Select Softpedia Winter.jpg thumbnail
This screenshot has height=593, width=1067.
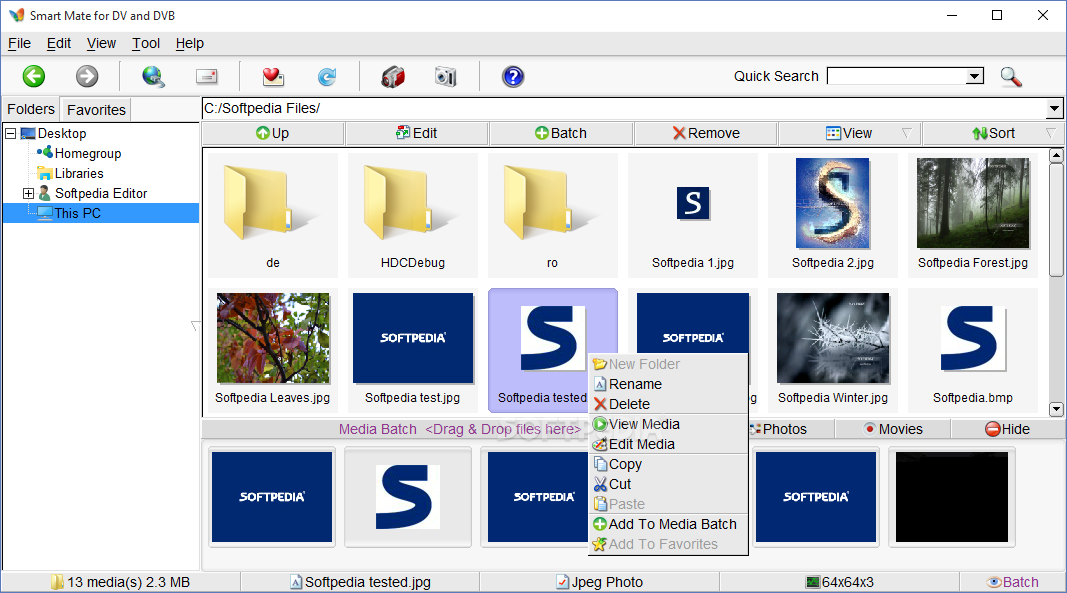pyautogui.click(x=833, y=350)
